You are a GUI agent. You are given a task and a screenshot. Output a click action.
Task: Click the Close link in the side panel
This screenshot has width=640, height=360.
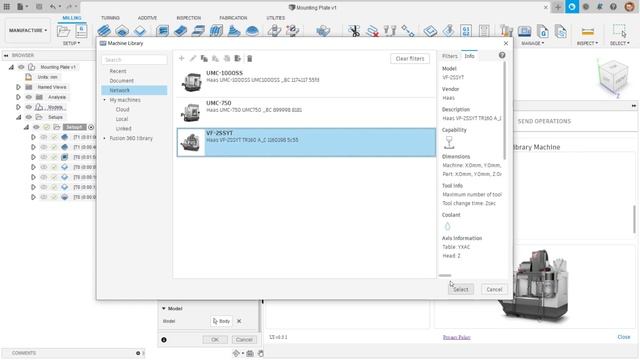click(x=624, y=337)
